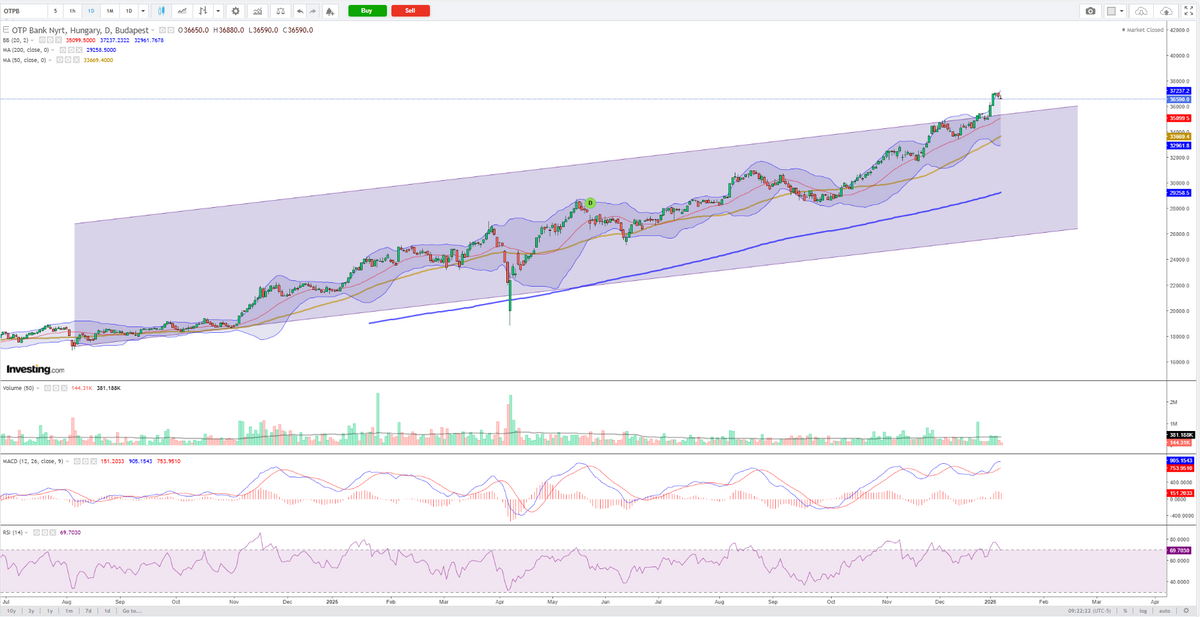Open chart settings gear
This screenshot has width=1200, height=617.
pyautogui.click(x=235, y=10)
